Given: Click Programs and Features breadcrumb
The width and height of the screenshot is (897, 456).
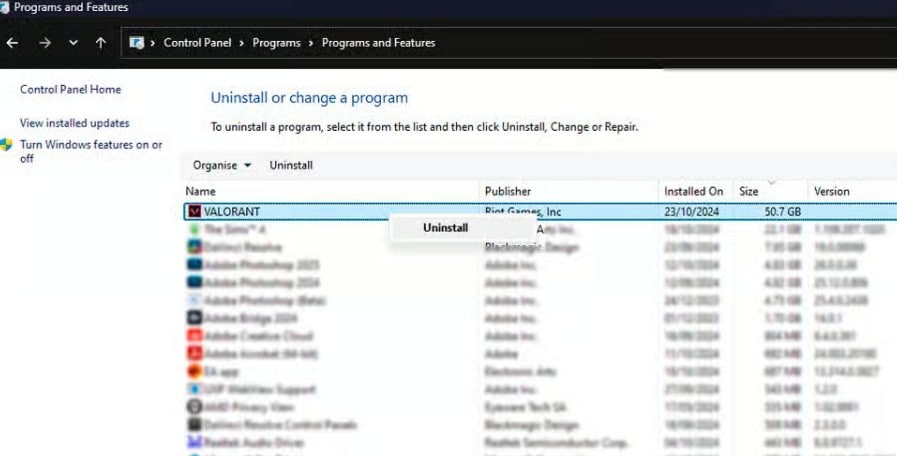Looking at the screenshot, I should (x=378, y=43).
